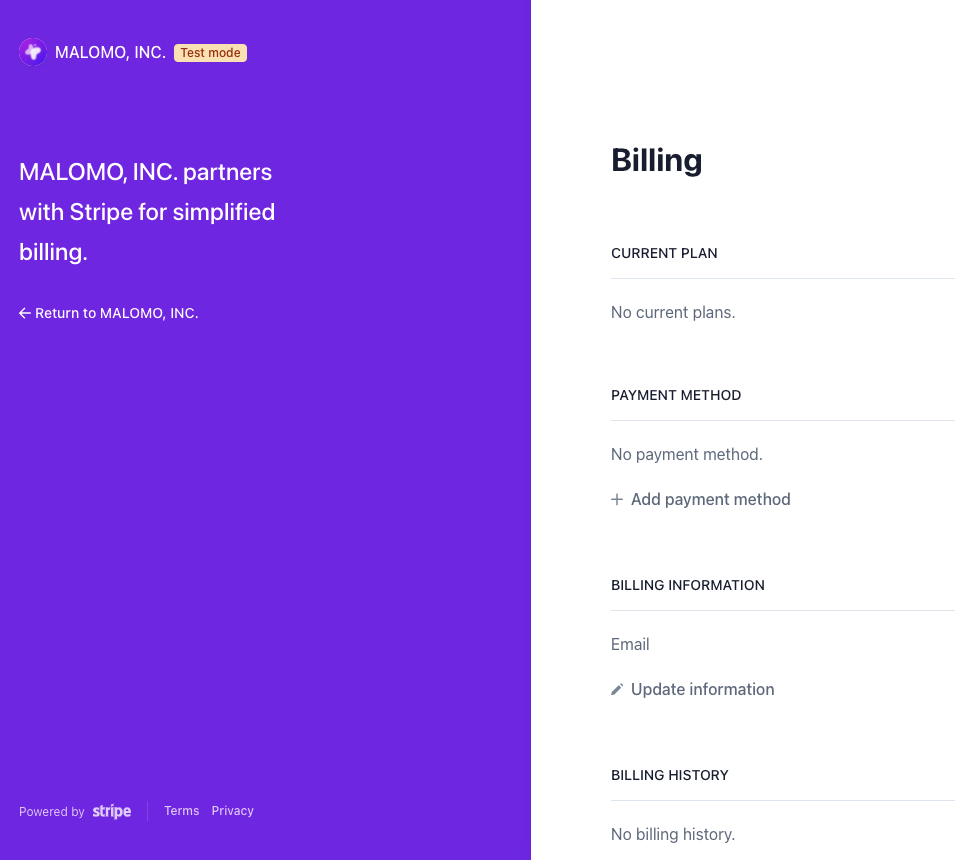Click the BILLING HISTORY section header
Image resolution: width=955 pixels, height=860 pixels.
(670, 775)
